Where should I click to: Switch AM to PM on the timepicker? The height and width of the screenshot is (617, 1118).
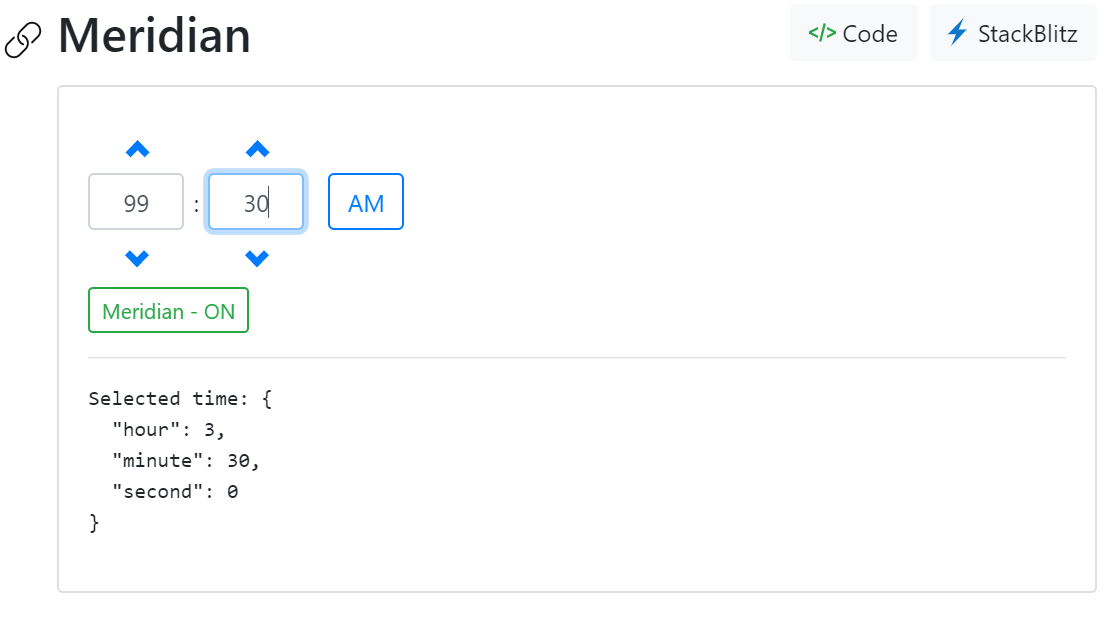click(x=365, y=201)
